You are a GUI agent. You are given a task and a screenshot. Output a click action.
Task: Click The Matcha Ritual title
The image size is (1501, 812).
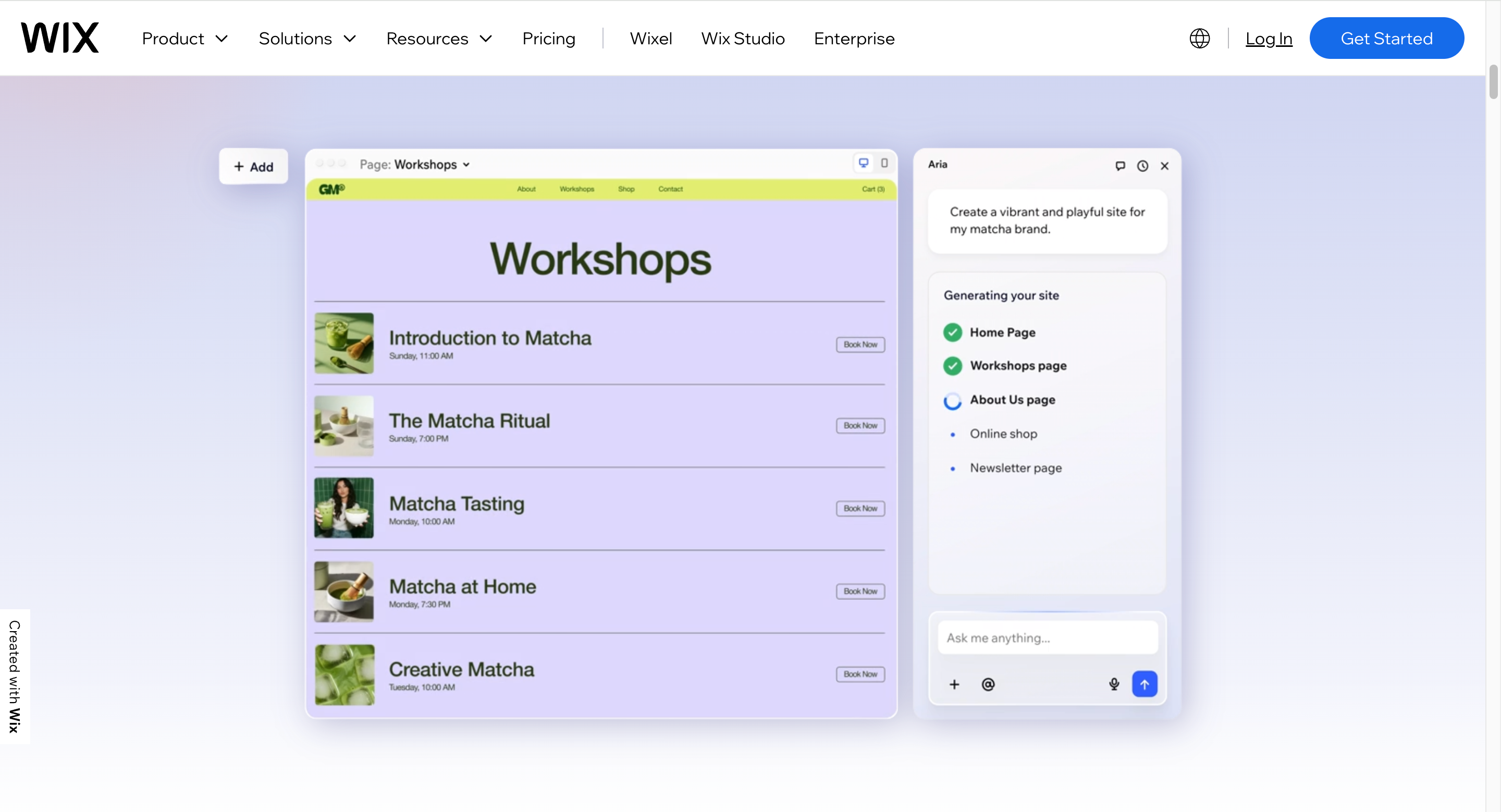coord(469,421)
